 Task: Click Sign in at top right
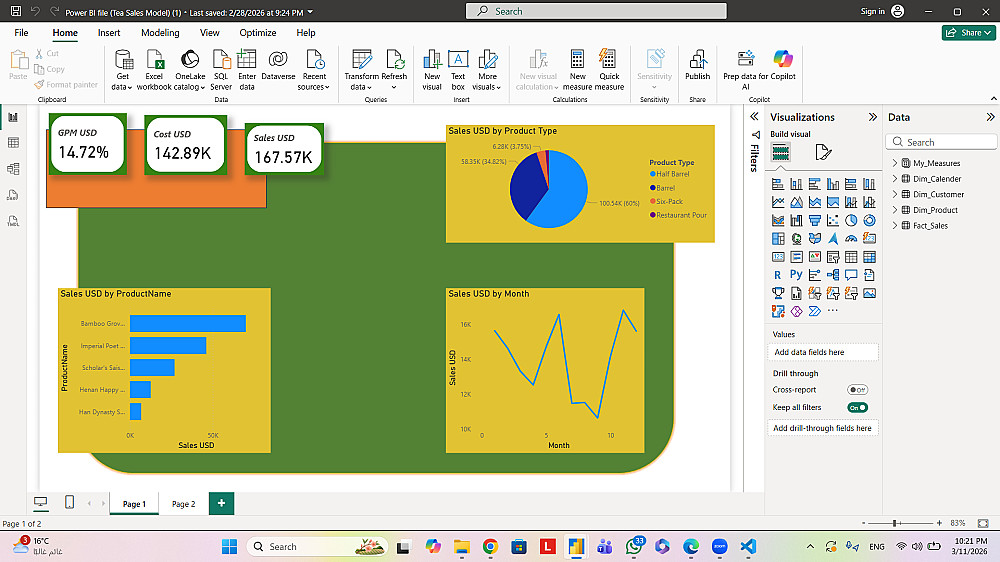click(882, 11)
